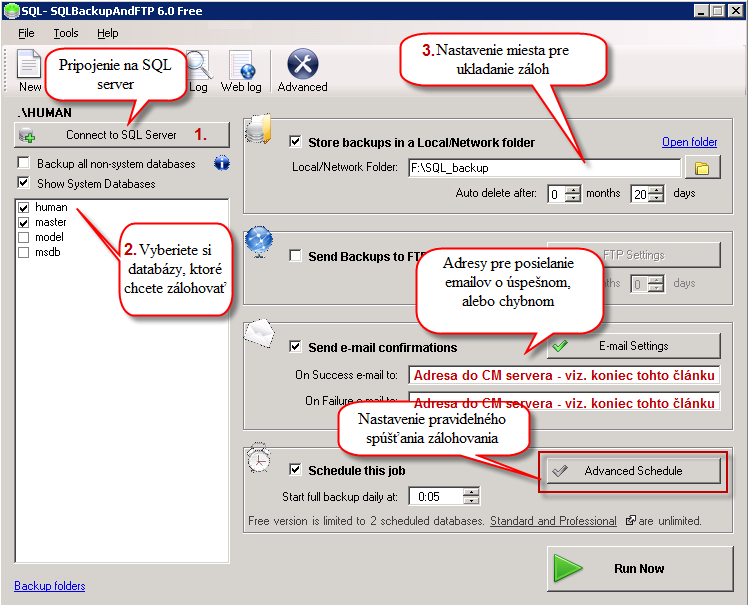Increase daily backup start time
Image resolution: width=748 pixels, height=605 pixels.
471,492
